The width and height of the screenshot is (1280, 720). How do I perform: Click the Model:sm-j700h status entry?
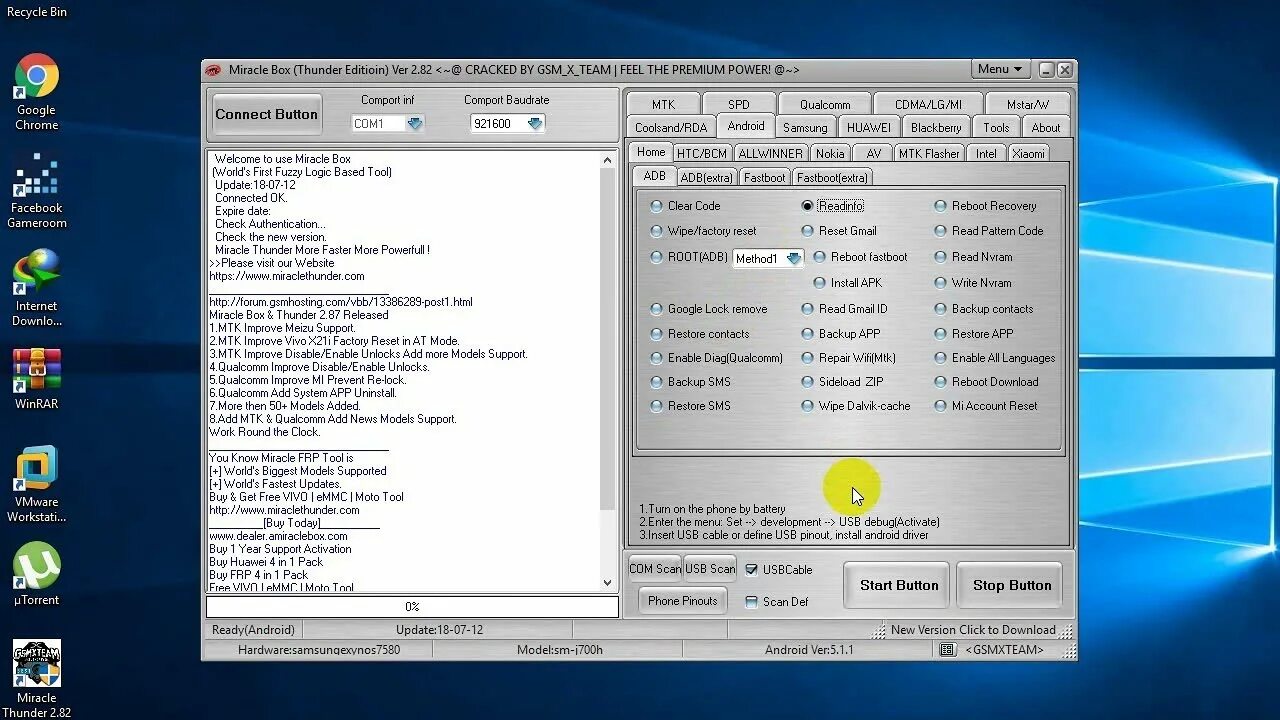559,650
